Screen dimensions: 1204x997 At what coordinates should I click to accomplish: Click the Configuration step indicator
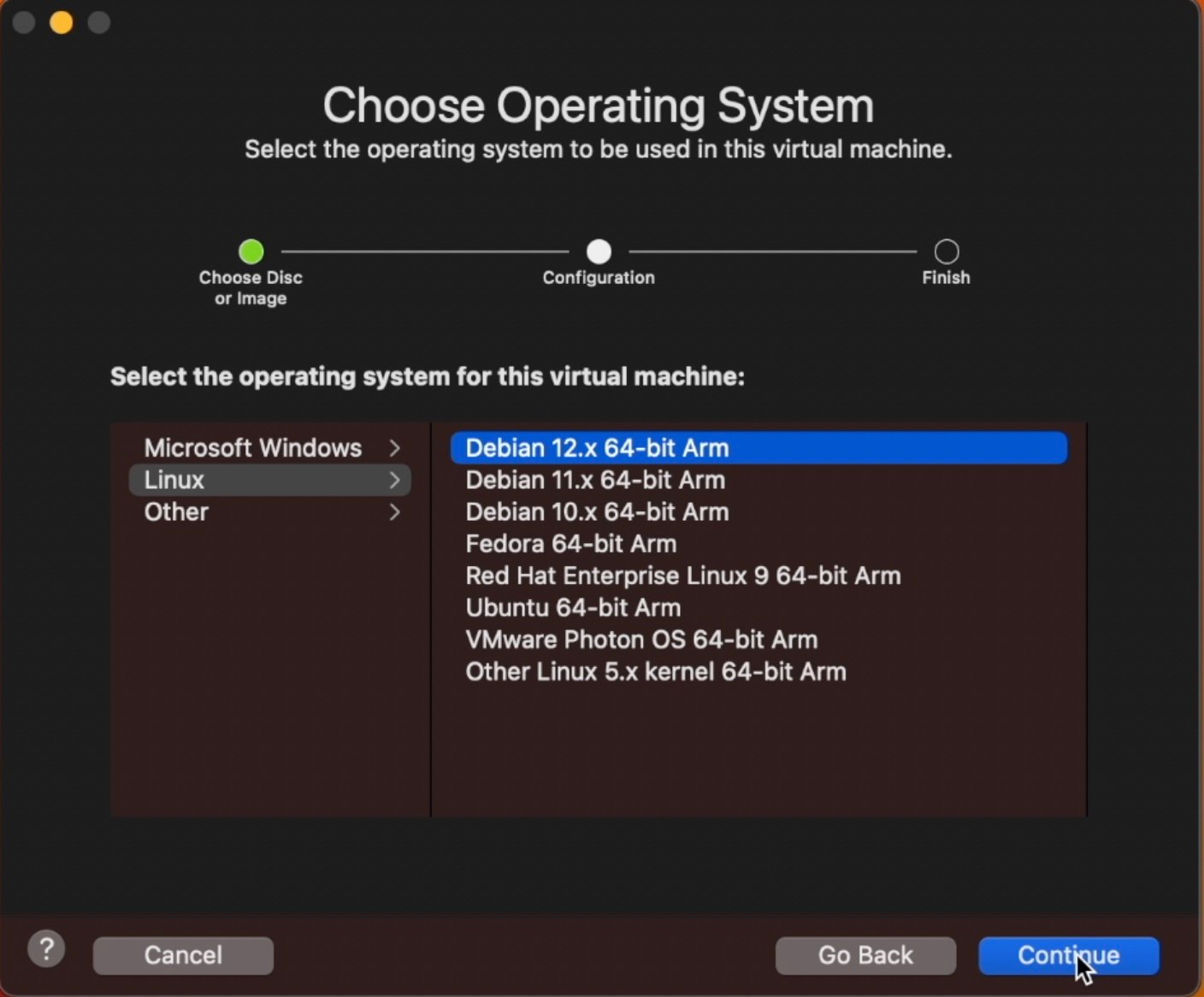(599, 251)
